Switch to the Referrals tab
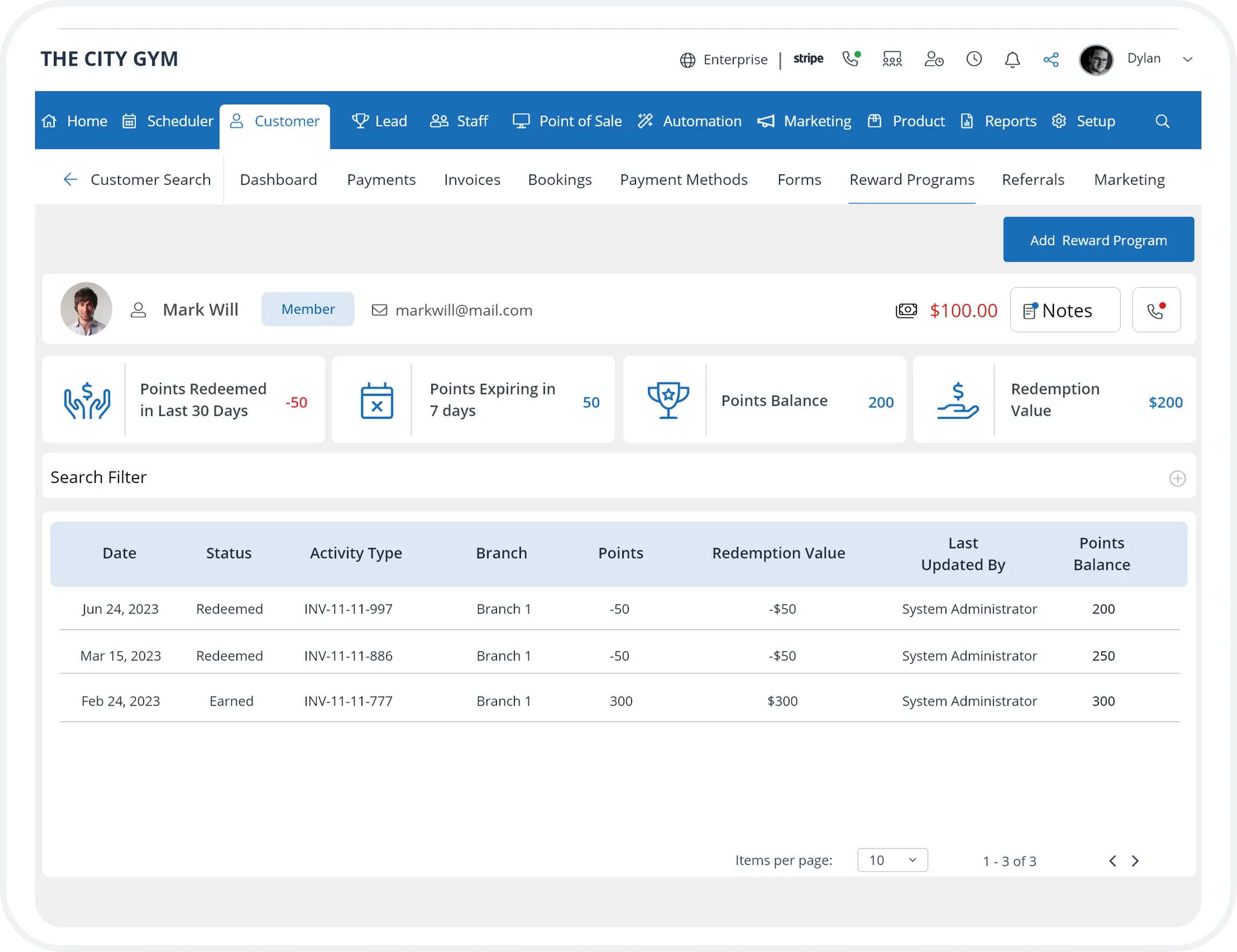Viewport: 1237px width, 952px height. (x=1033, y=180)
